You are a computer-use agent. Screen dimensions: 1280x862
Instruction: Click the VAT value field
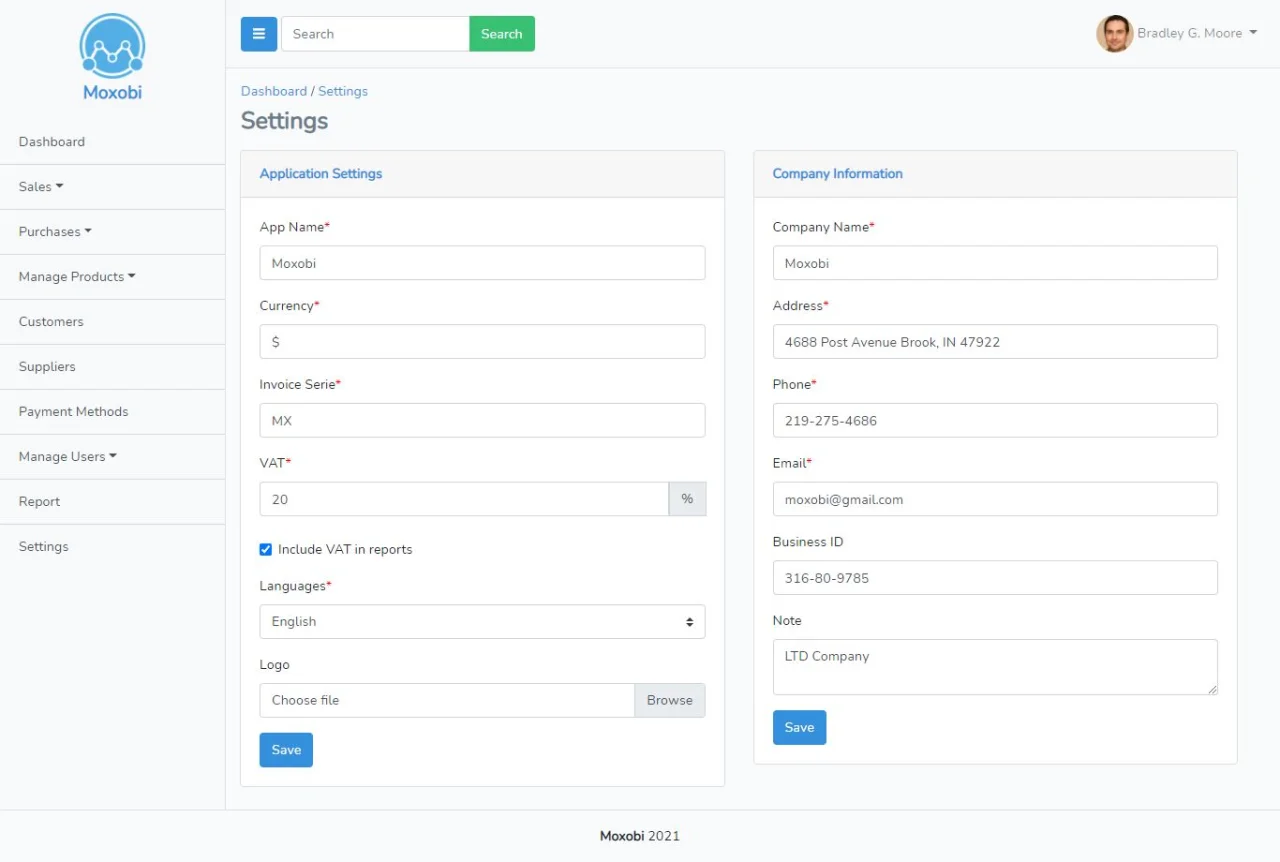coord(464,499)
